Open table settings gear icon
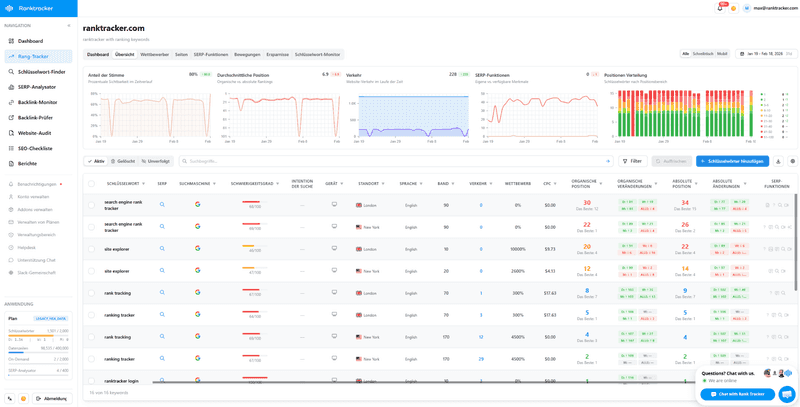This screenshot has height=407, width=800. tap(792, 161)
